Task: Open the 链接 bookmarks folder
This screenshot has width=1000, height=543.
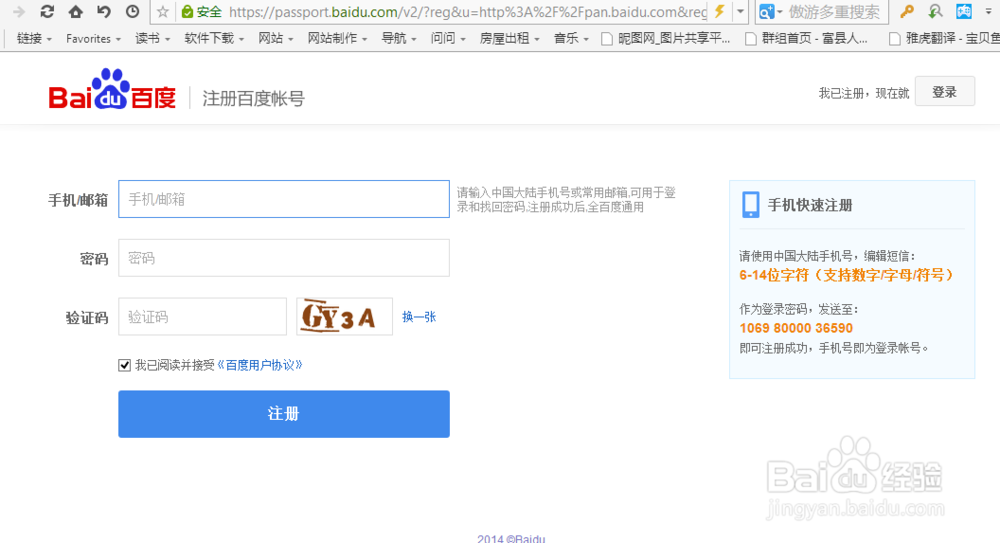Action: click(x=34, y=38)
